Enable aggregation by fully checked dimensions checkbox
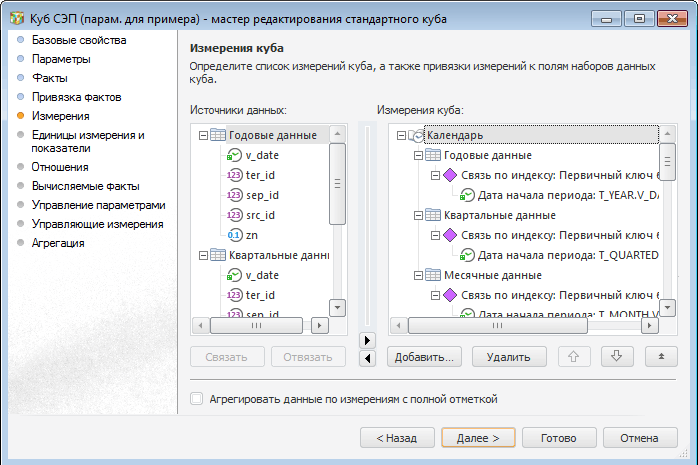 pos(197,399)
